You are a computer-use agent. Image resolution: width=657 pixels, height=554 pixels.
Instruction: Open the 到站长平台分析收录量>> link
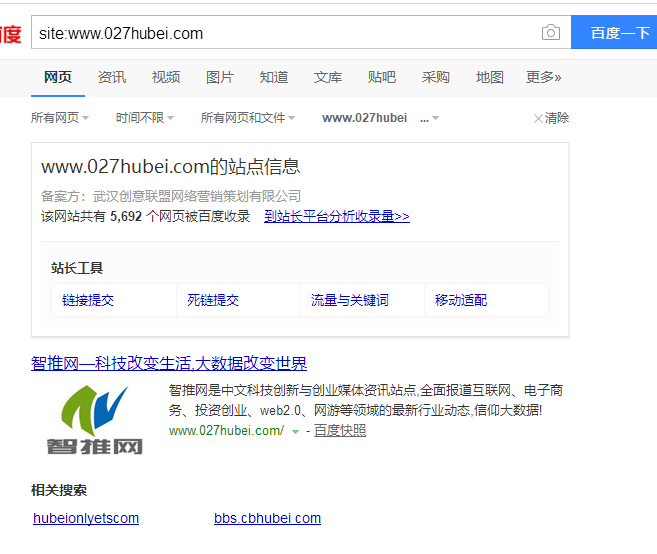pyautogui.click(x=337, y=216)
